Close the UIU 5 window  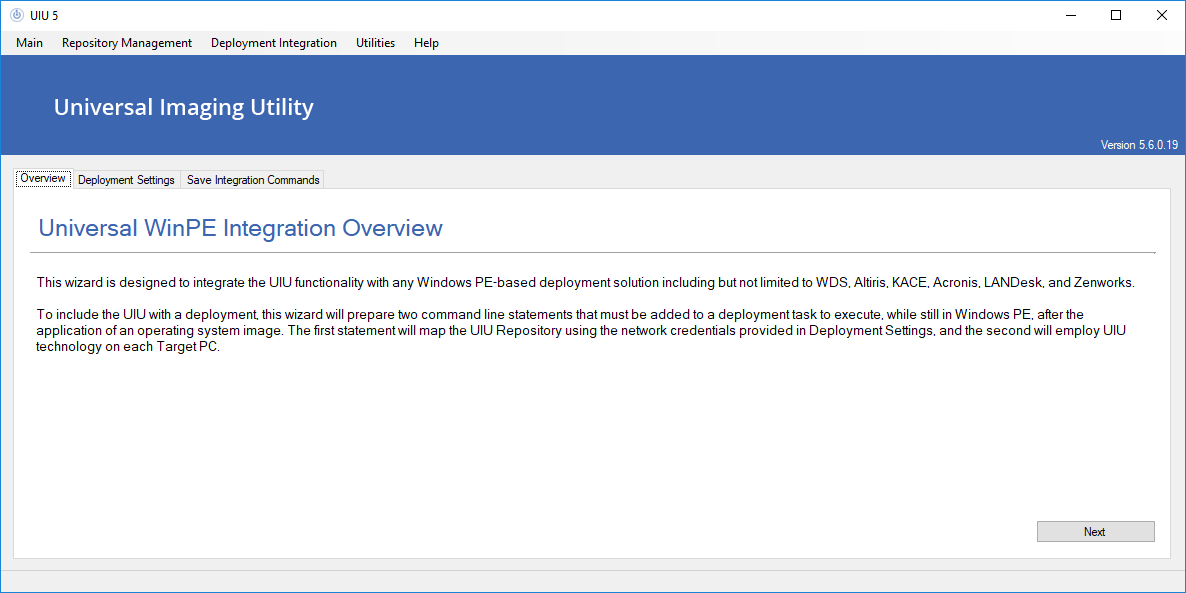click(x=1162, y=15)
